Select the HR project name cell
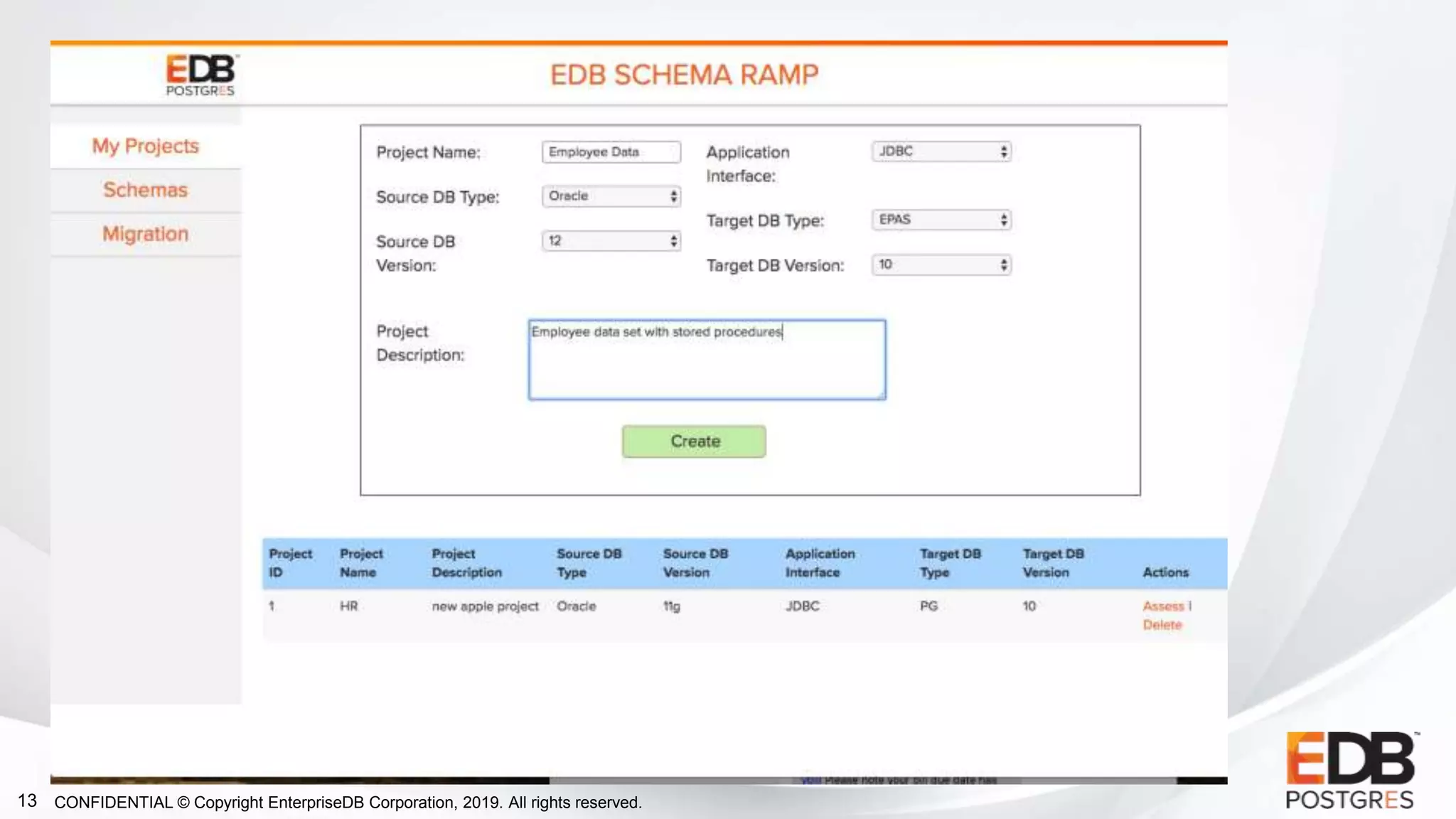This screenshot has height=819, width=1456. pyautogui.click(x=349, y=606)
